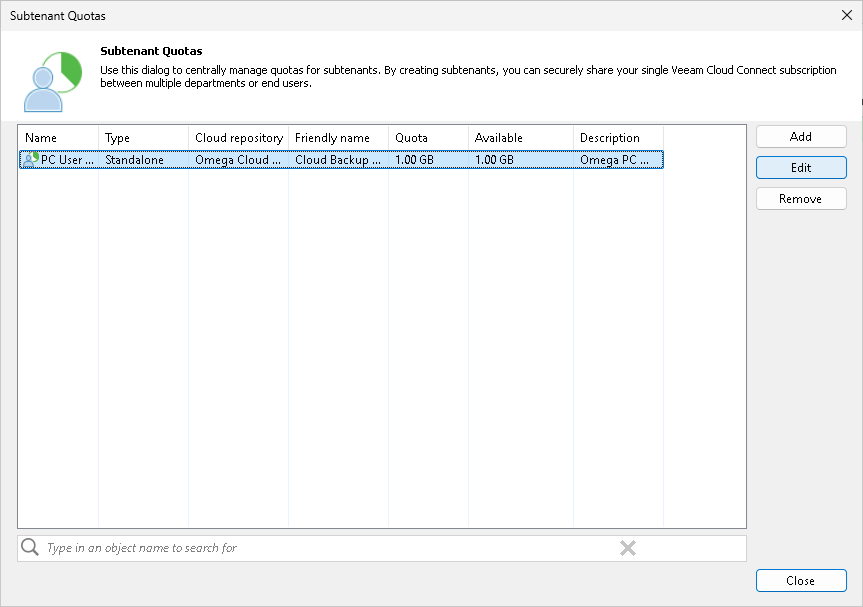Click the clear search X icon
The width and height of the screenshot is (863, 607).
click(x=627, y=547)
